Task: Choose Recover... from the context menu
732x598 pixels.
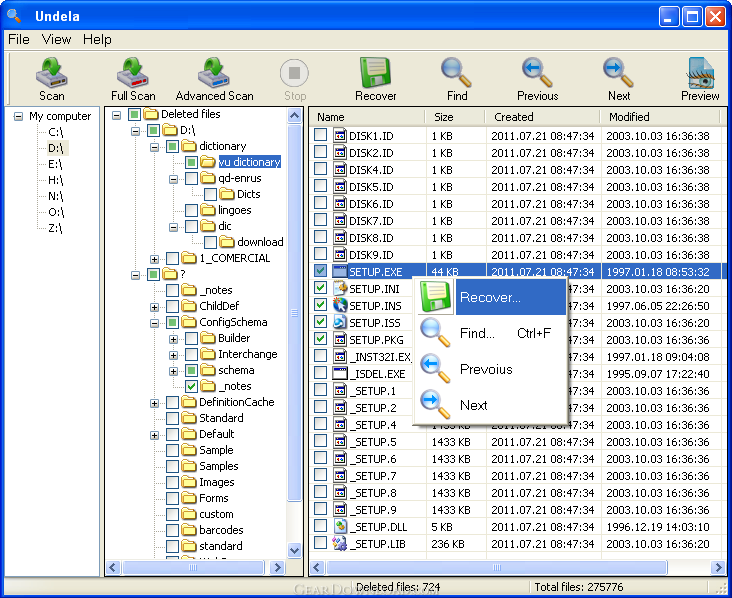Action: [x=490, y=297]
